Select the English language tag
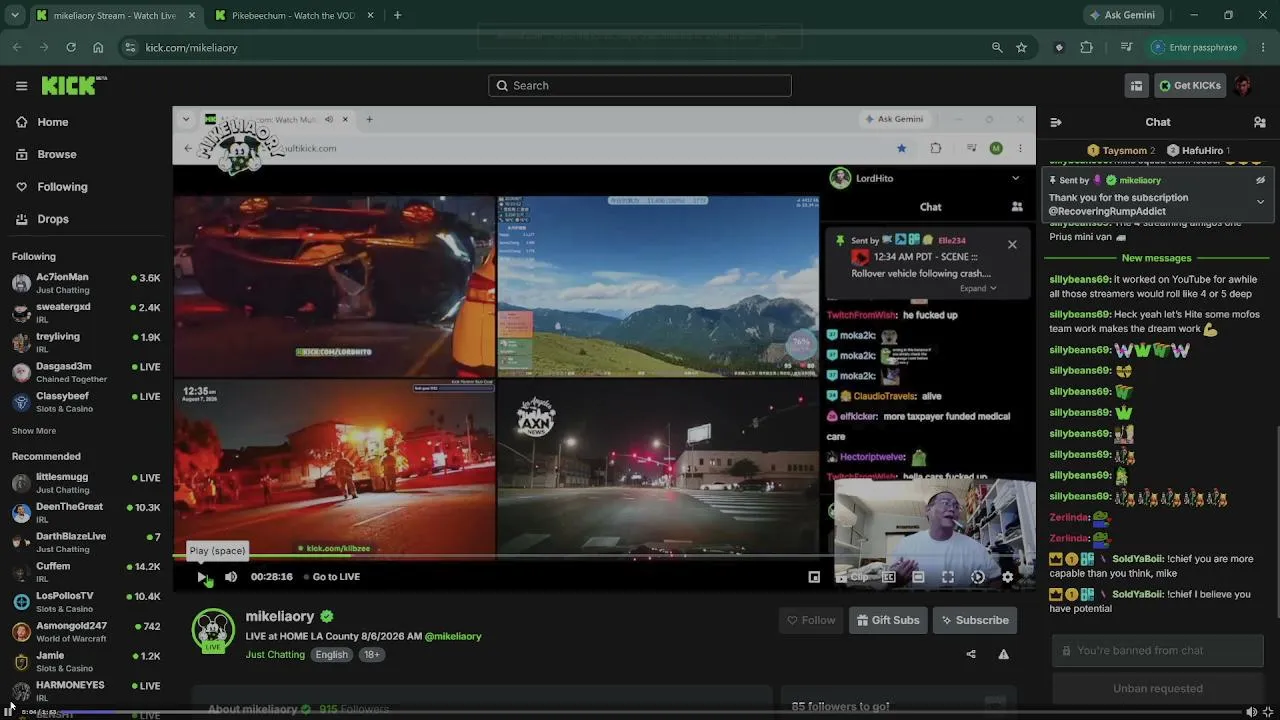 click(331, 655)
